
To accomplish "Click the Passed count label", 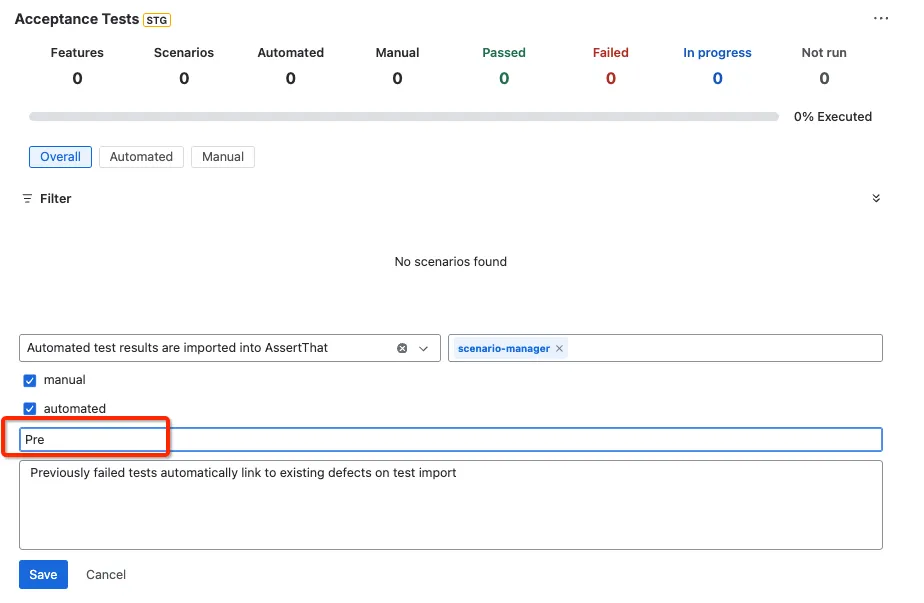I will click(504, 52).
